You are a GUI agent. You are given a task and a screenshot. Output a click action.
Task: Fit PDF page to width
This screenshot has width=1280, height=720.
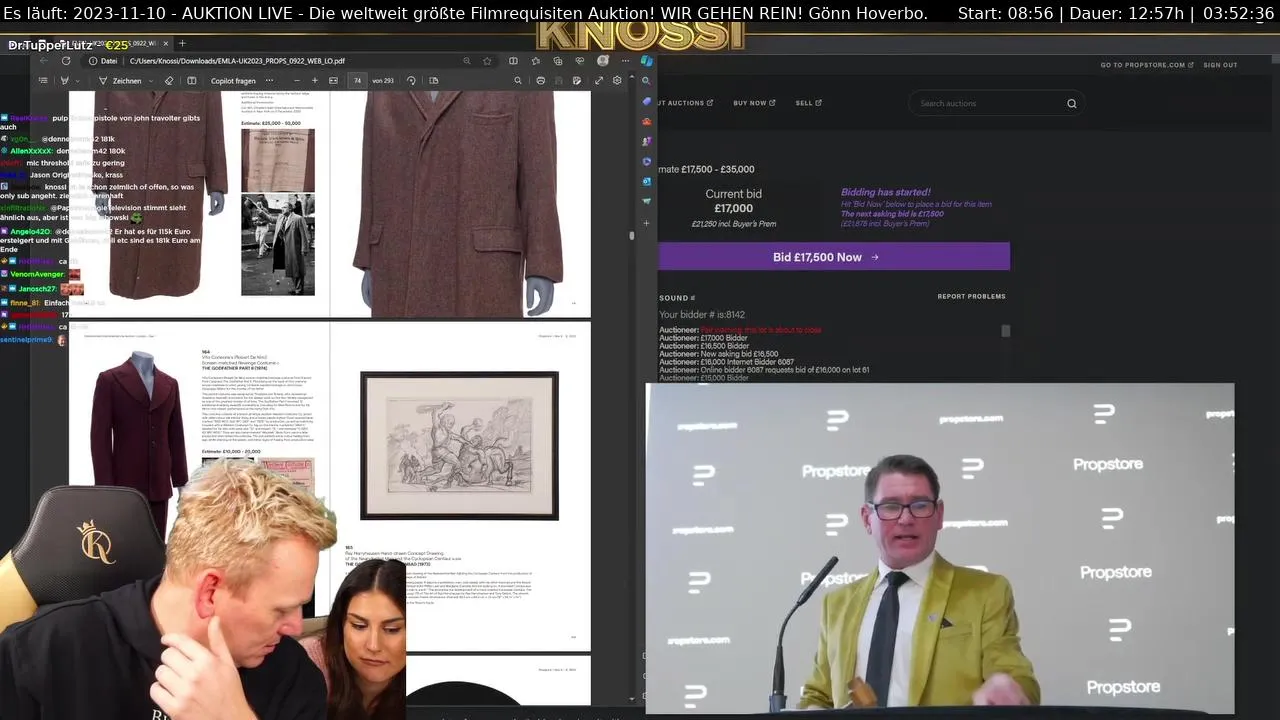pyautogui.click(x=333, y=80)
